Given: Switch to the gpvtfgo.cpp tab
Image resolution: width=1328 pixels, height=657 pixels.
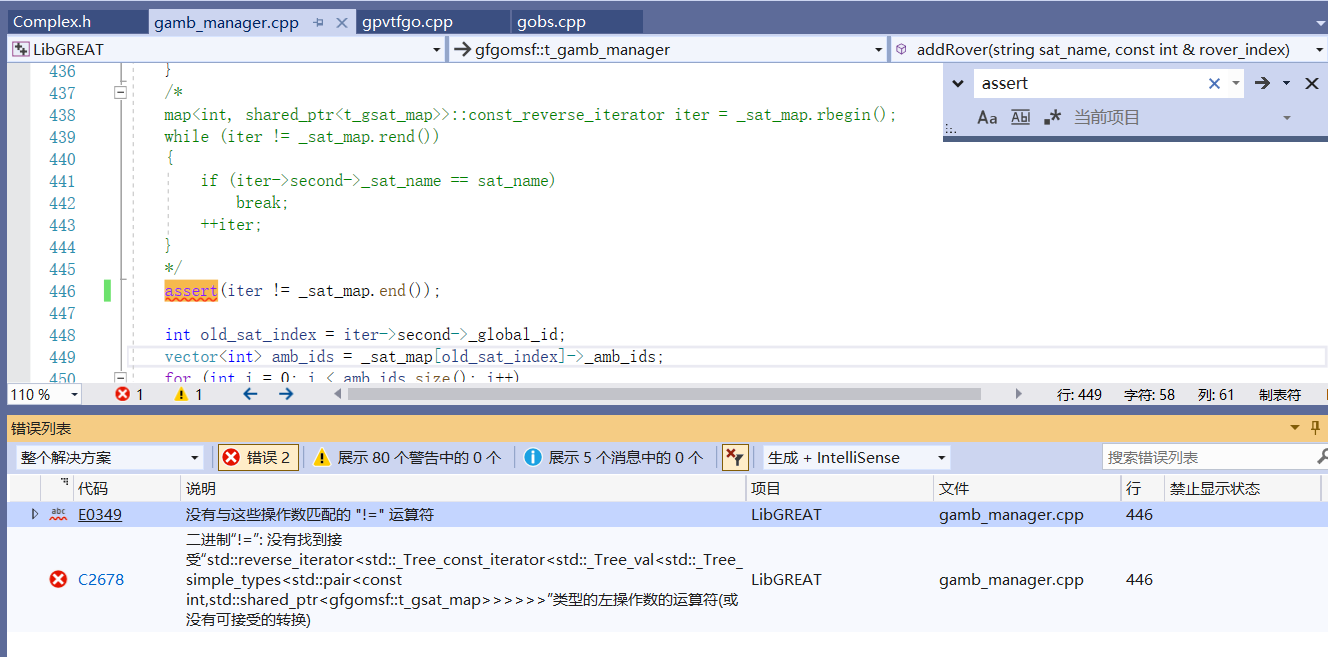Looking at the screenshot, I should 407,22.
